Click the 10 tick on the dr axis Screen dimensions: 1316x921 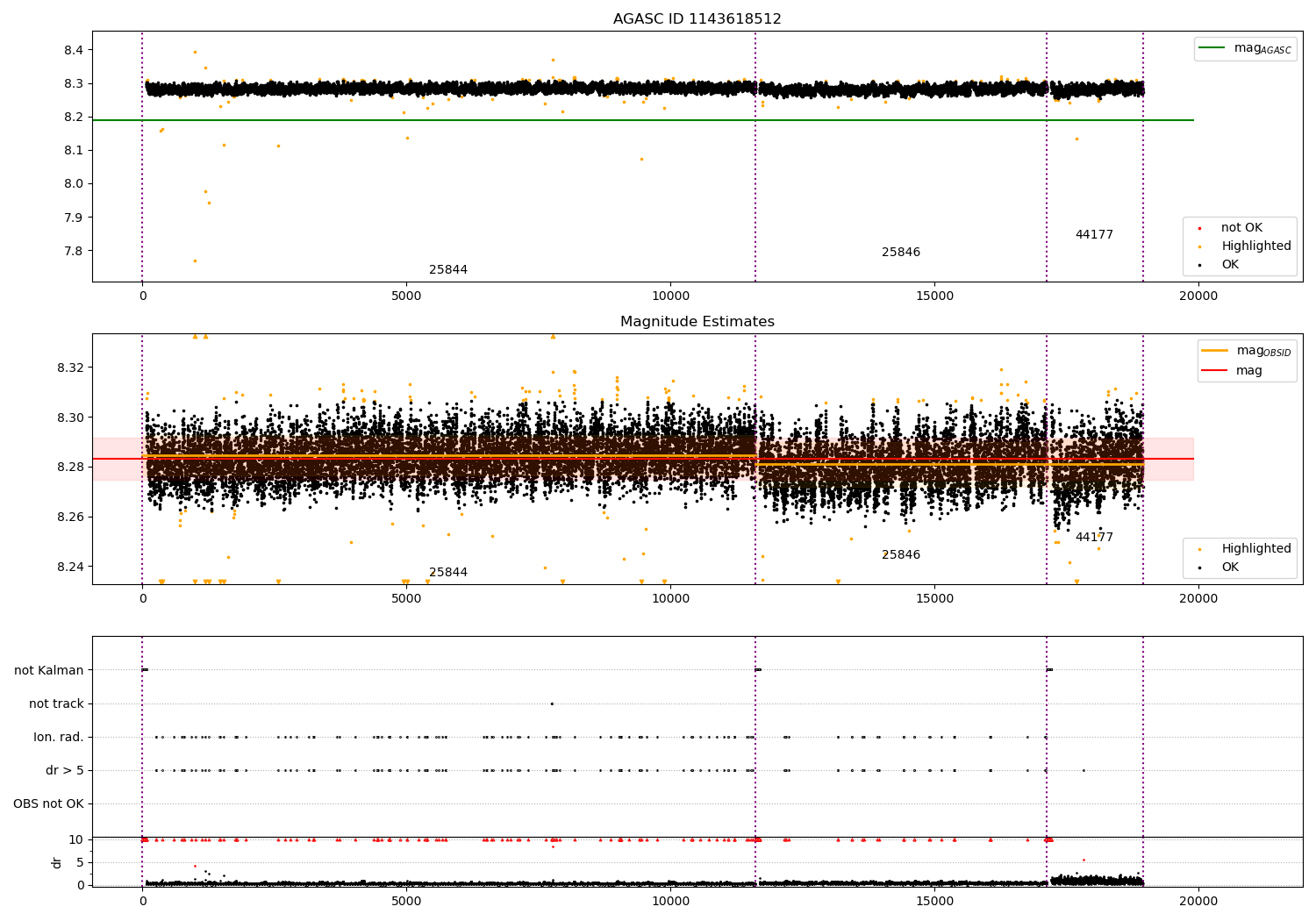coord(76,840)
